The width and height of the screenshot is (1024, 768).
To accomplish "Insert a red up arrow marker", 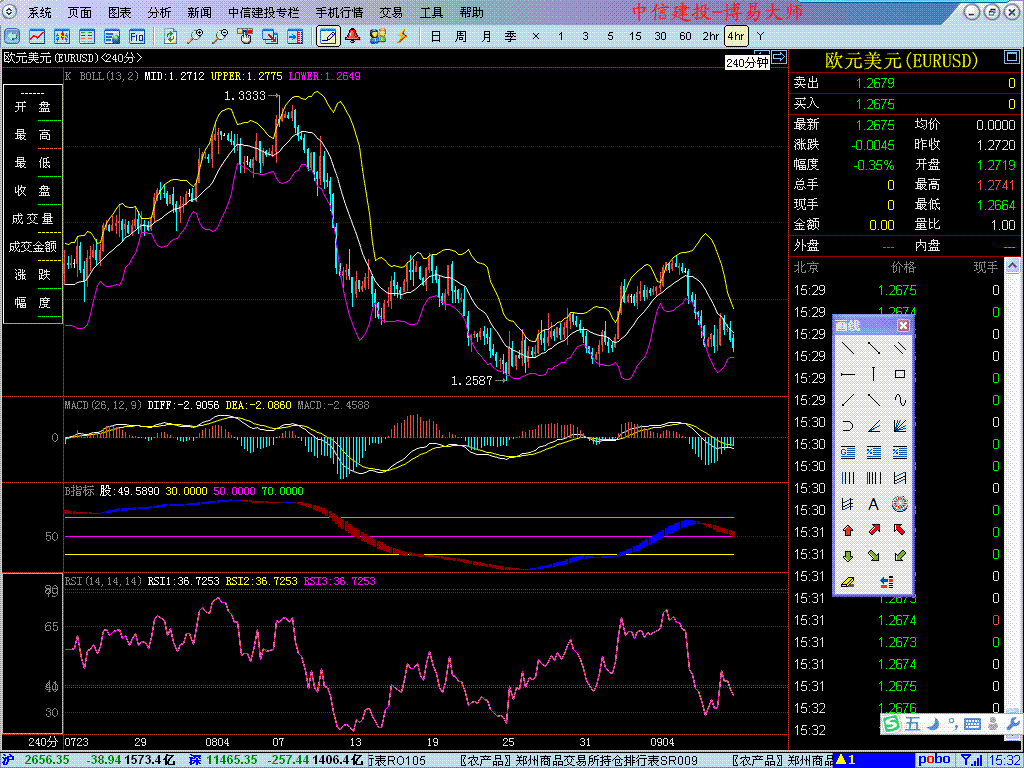I will point(847,530).
